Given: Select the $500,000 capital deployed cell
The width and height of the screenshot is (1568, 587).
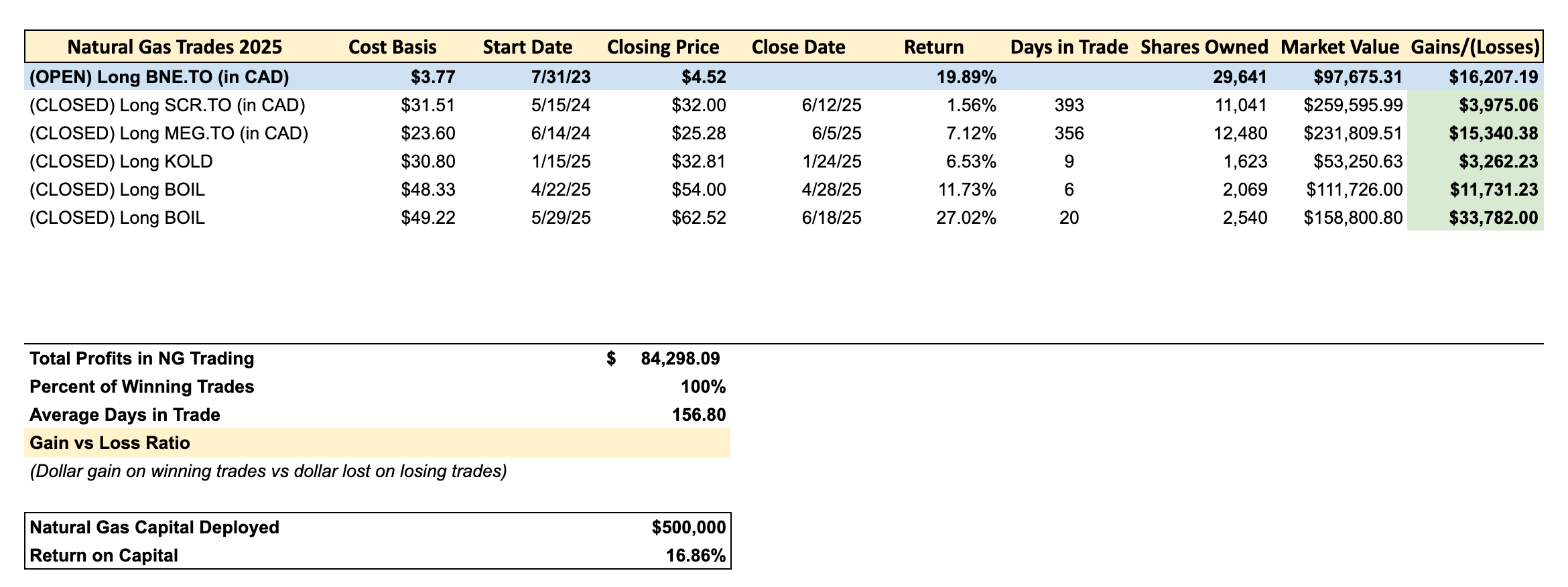Looking at the screenshot, I should point(688,527).
